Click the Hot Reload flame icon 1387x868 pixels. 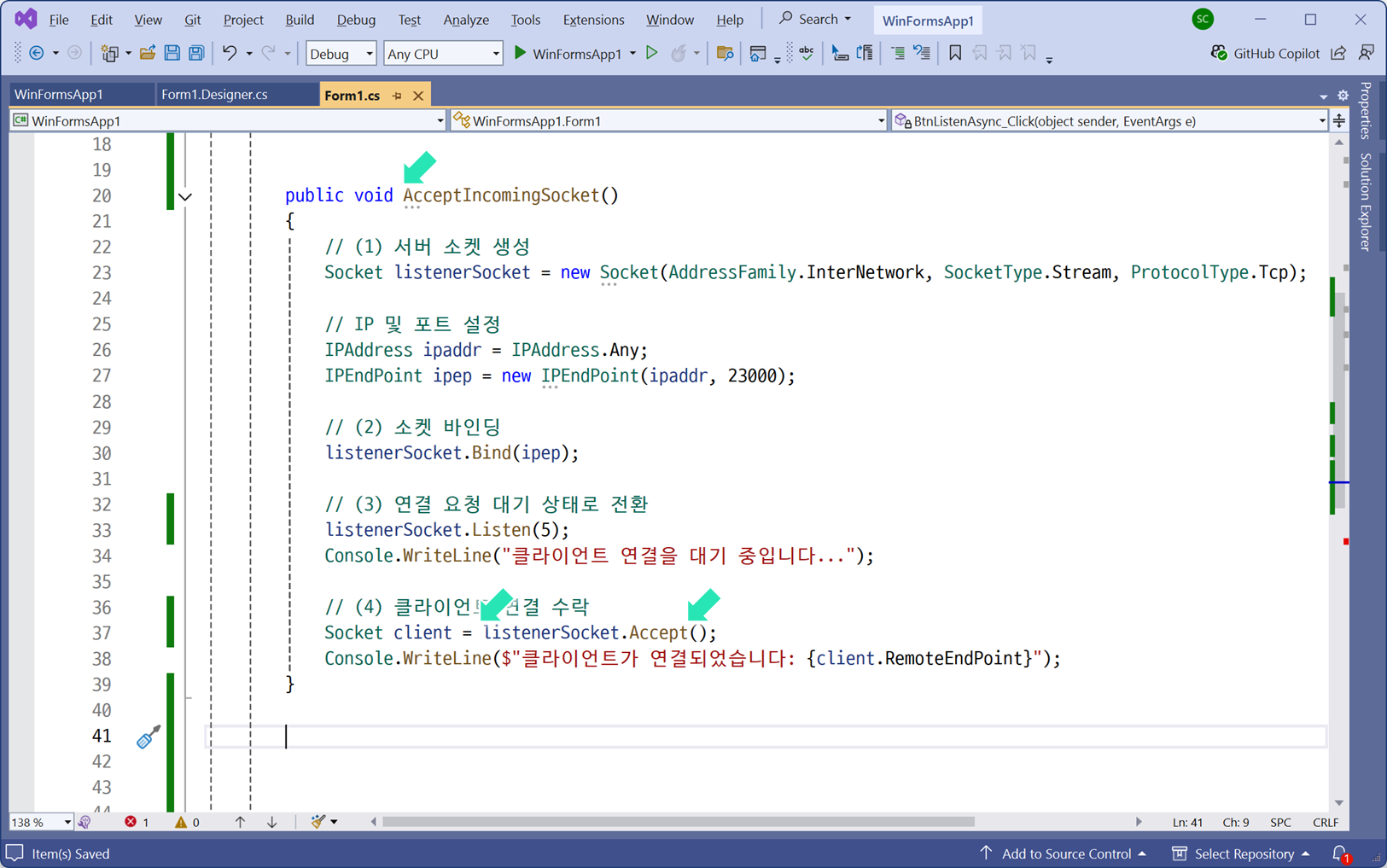(679, 54)
